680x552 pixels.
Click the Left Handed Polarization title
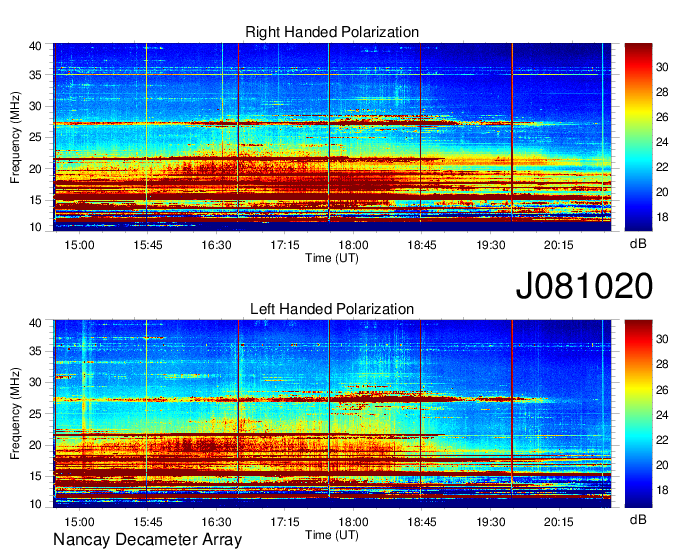click(332, 309)
